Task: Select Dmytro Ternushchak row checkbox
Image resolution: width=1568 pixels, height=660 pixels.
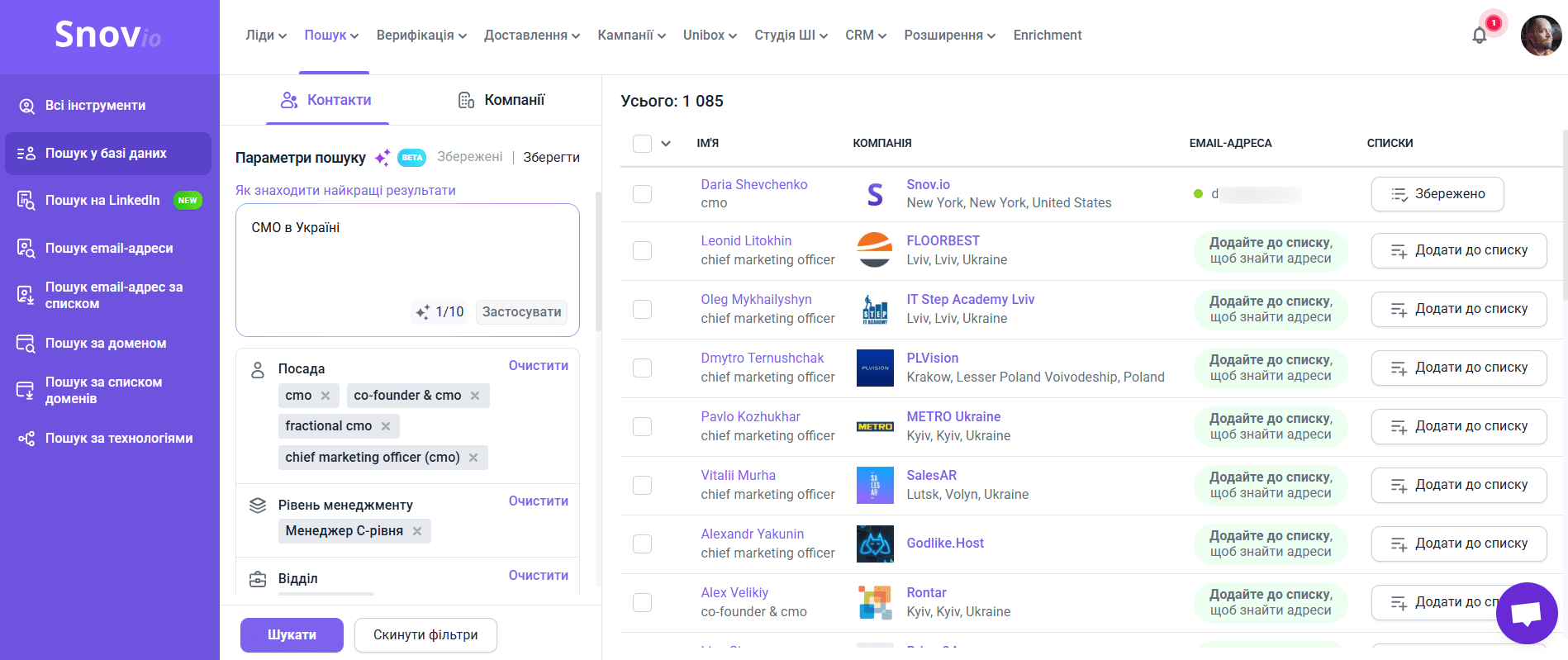Action: pos(642,368)
